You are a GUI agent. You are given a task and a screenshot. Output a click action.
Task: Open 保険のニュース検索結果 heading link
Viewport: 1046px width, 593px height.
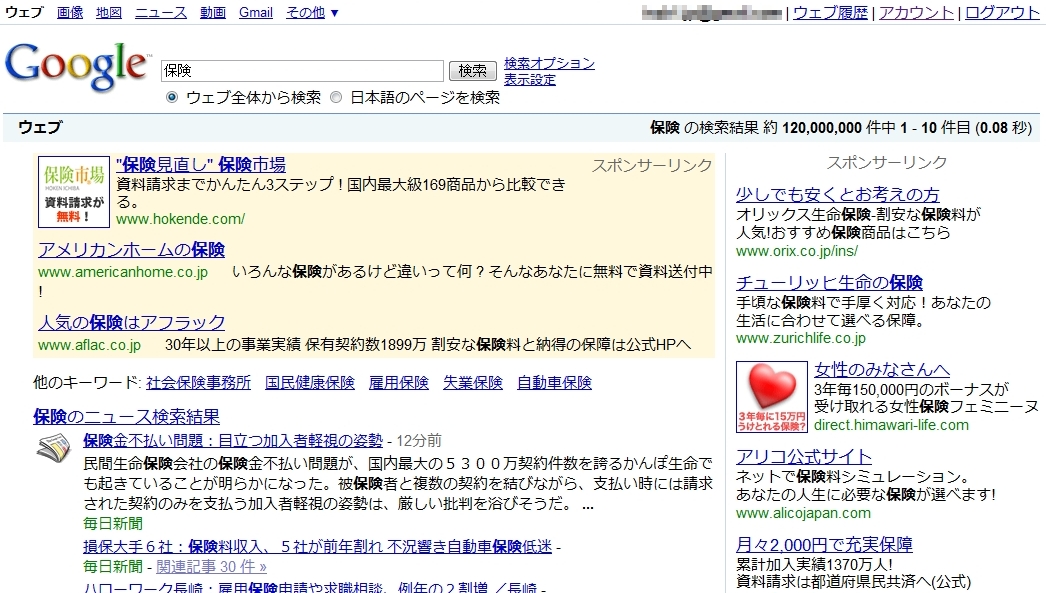126,417
